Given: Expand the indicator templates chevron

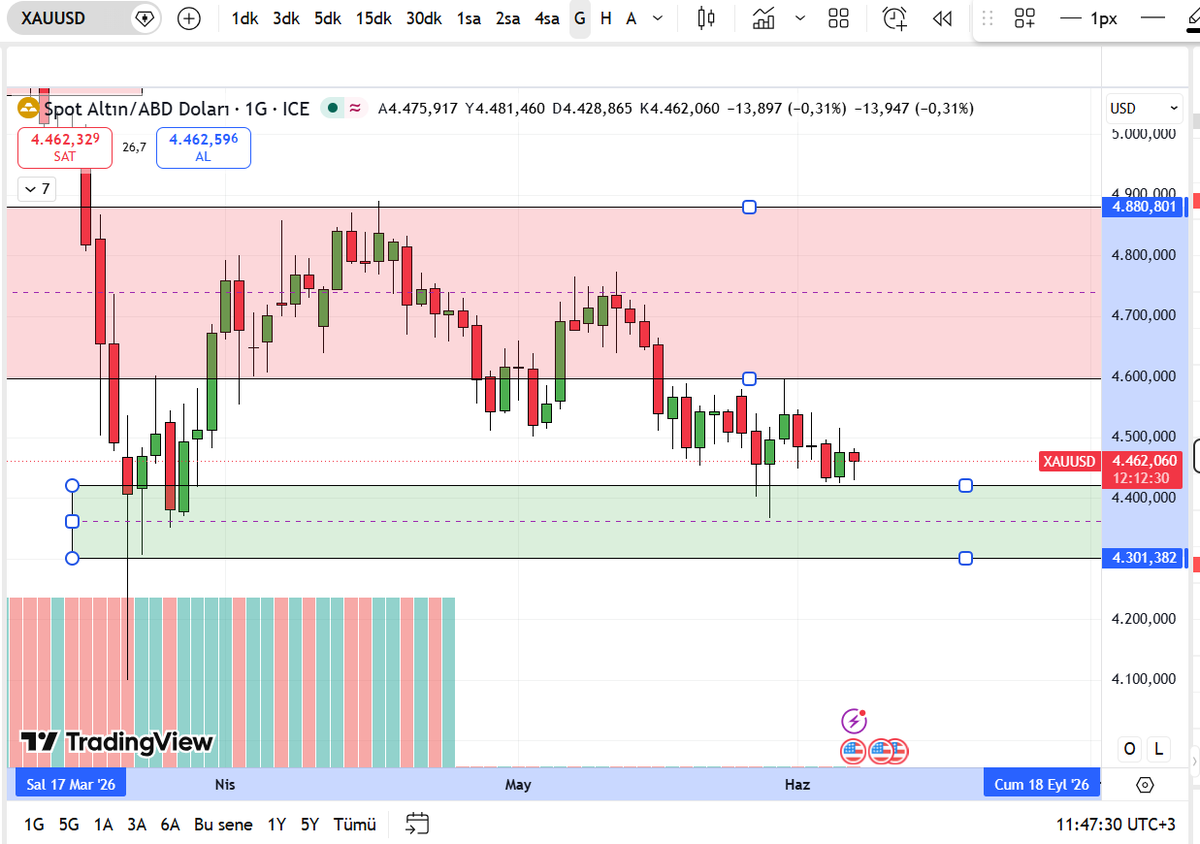Looking at the screenshot, I should click(799, 18).
